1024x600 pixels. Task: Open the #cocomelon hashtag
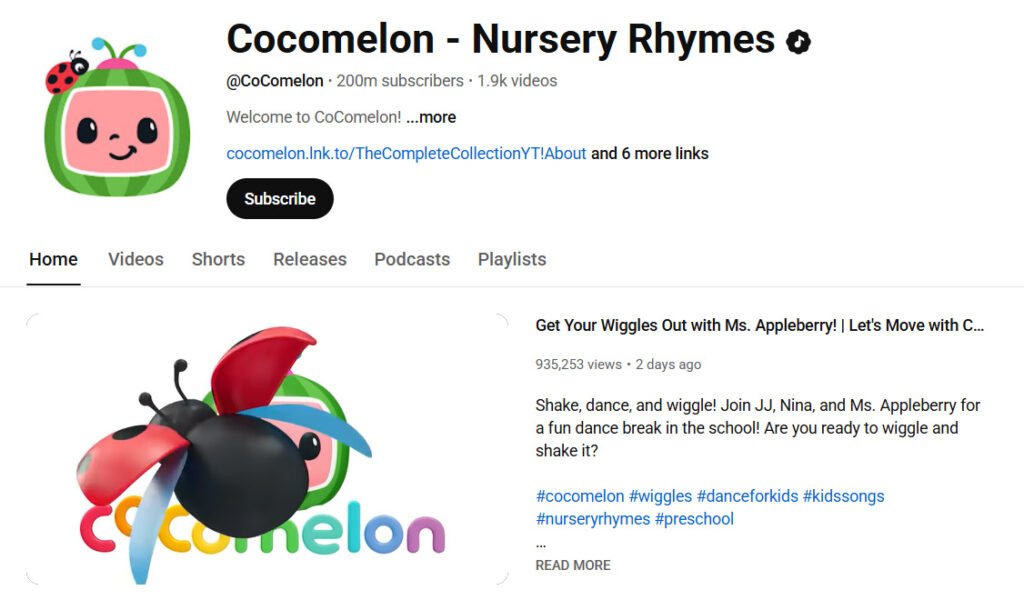pyautogui.click(x=578, y=495)
